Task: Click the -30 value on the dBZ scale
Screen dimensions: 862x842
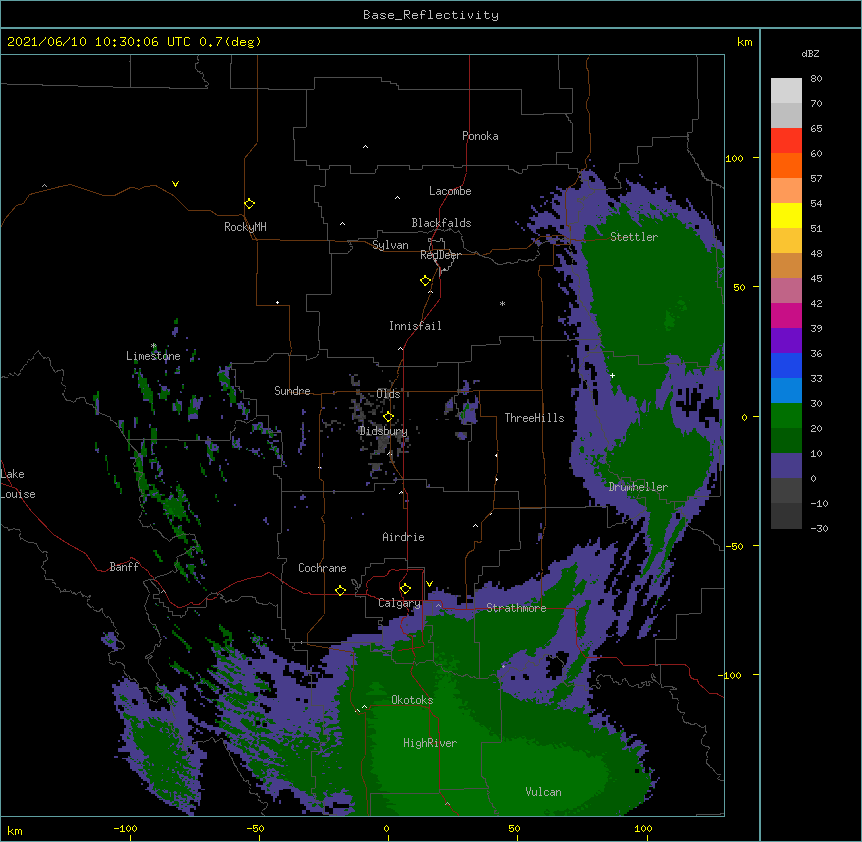Action: [x=819, y=529]
